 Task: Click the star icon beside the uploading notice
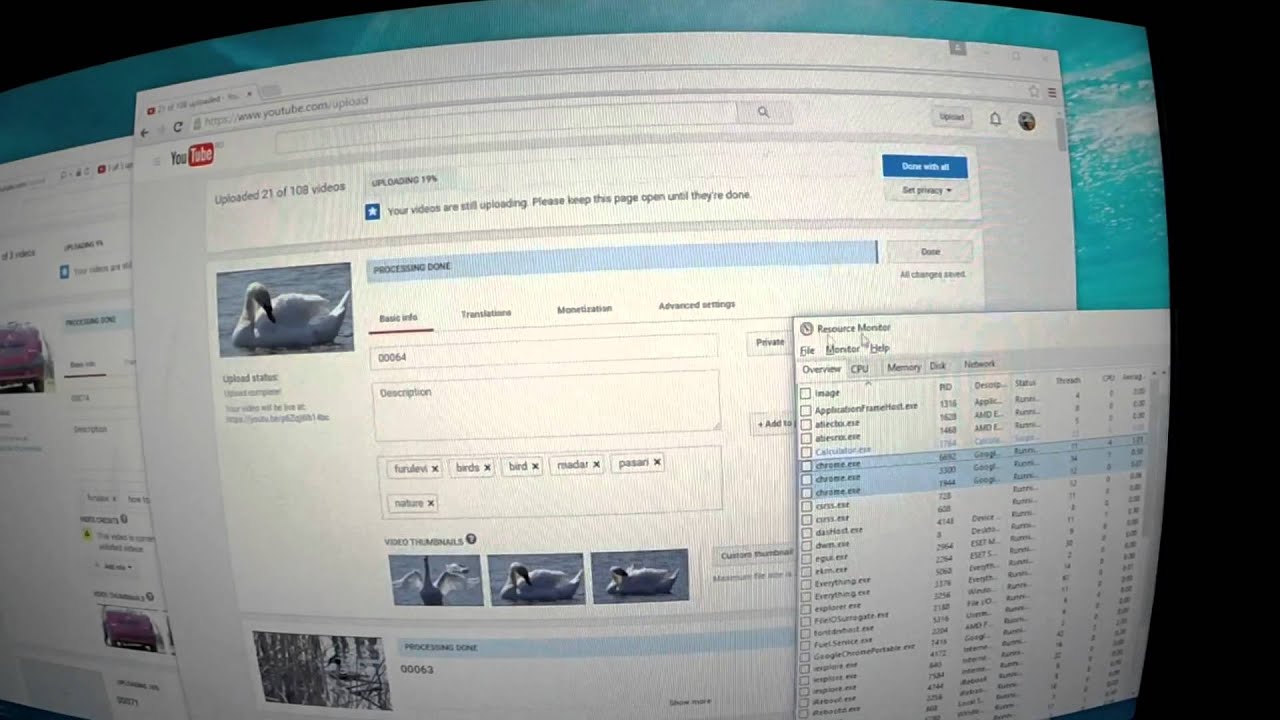click(372, 212)
